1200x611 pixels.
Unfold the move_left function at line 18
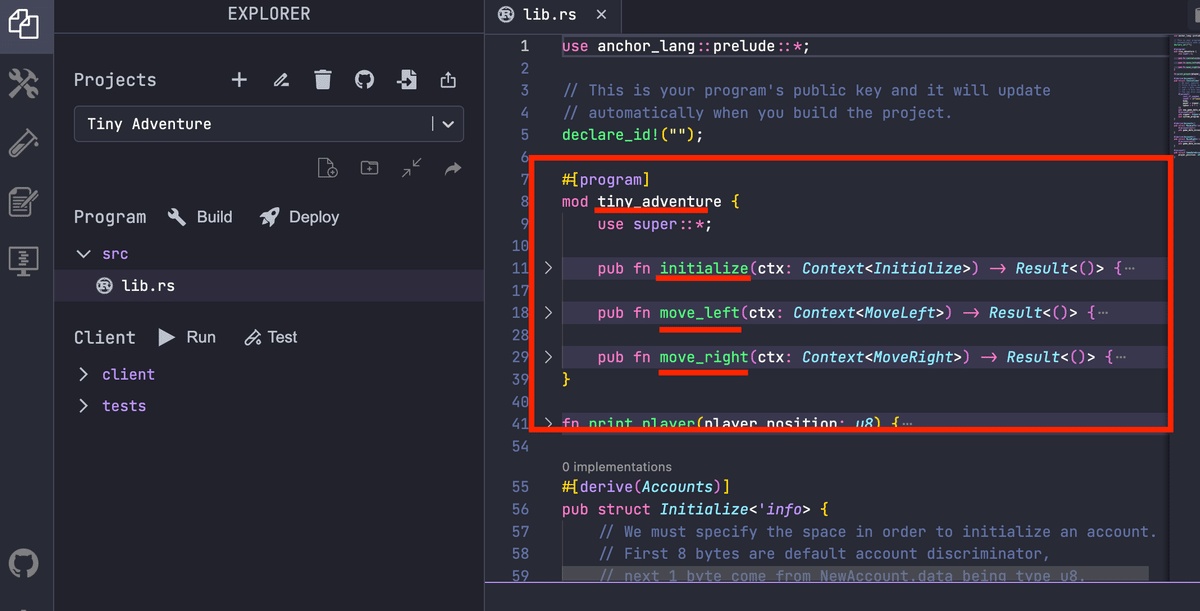pos(547,313)
